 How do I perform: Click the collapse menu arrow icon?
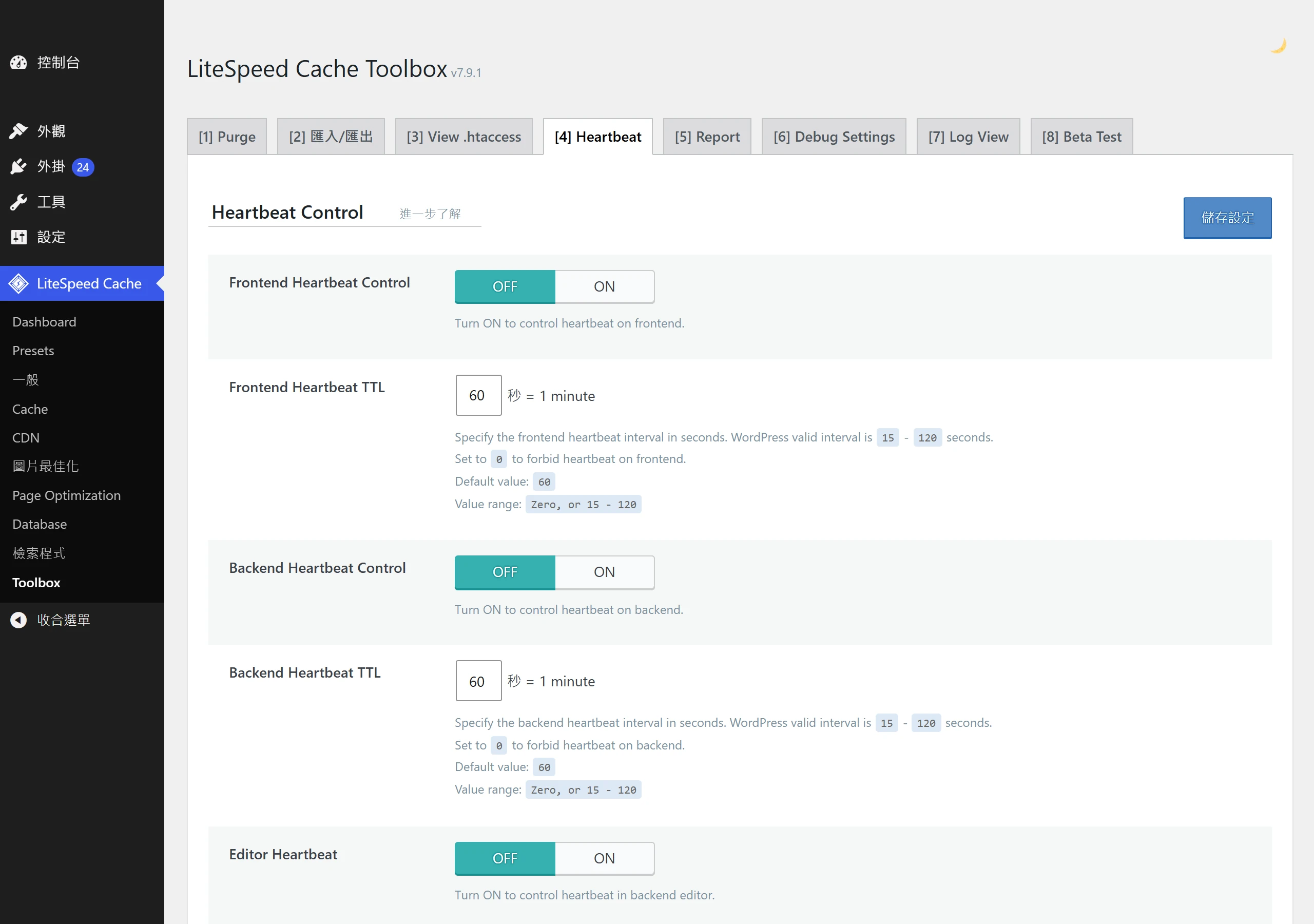[x=18, y=620]
